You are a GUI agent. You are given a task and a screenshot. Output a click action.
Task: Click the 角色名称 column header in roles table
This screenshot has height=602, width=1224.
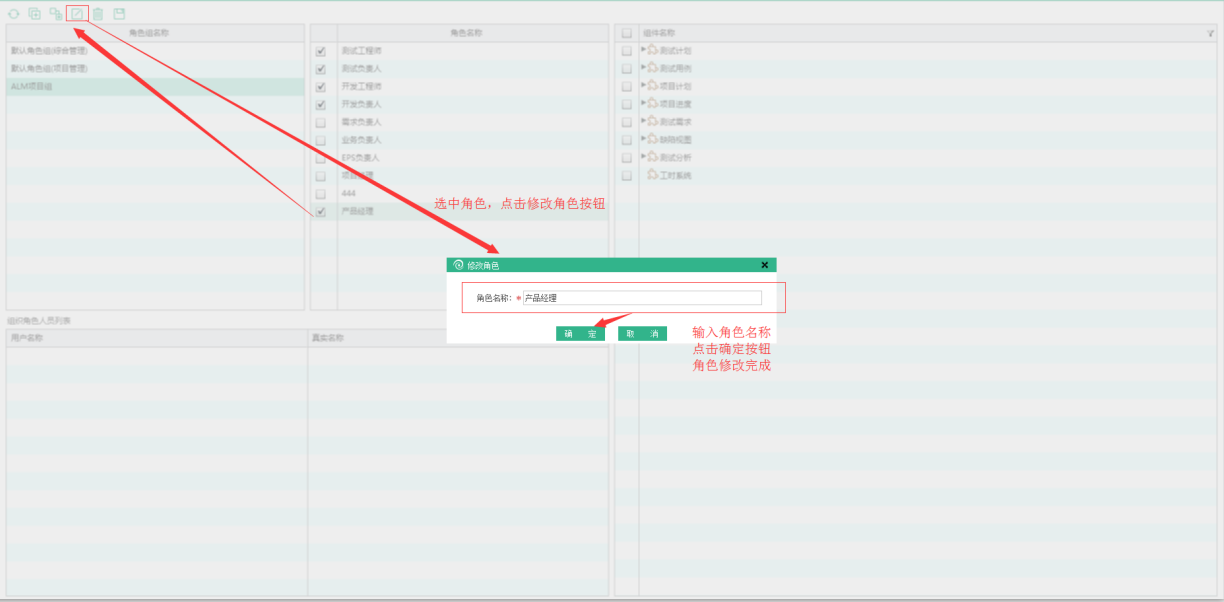(473, 33)
